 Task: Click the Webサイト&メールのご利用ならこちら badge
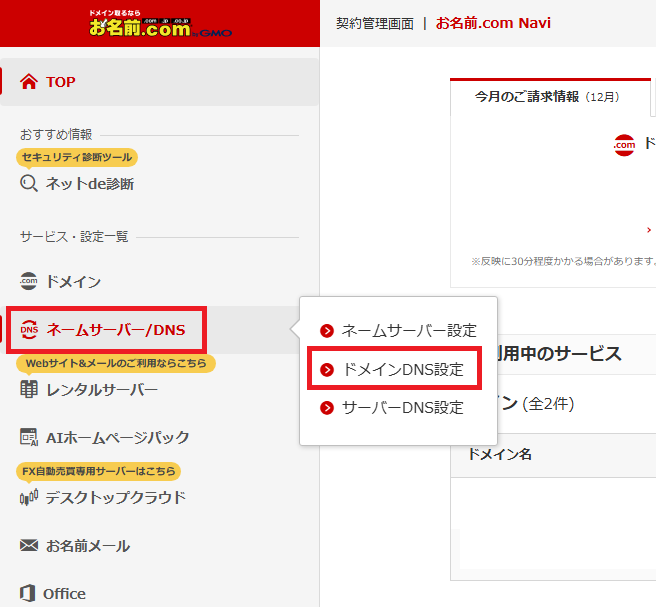[116, 363]
